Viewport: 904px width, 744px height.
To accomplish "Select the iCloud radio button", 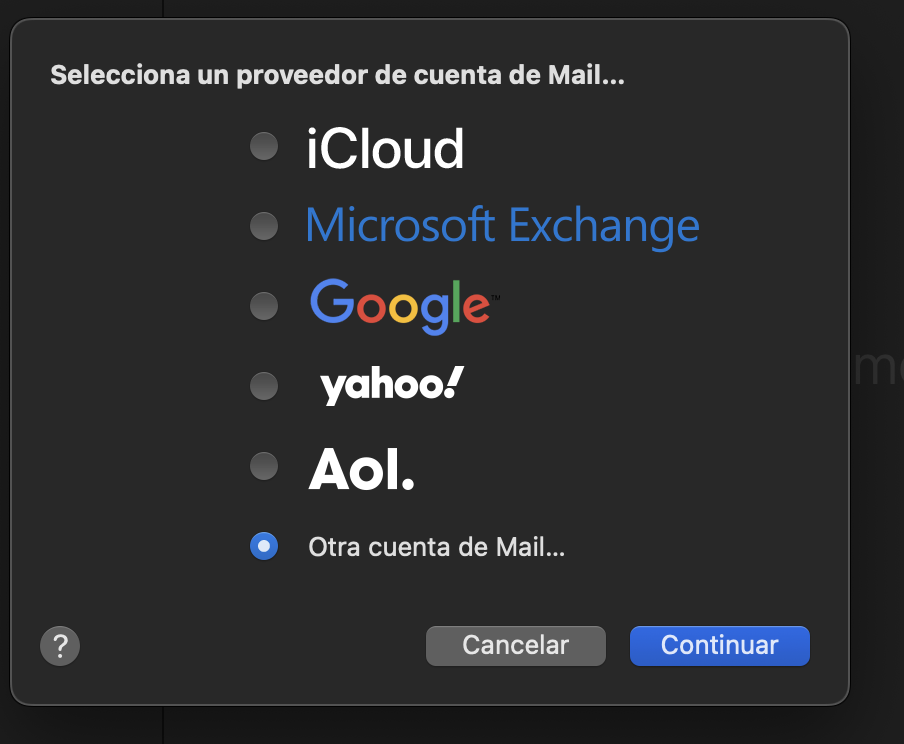I will [263, 146].
